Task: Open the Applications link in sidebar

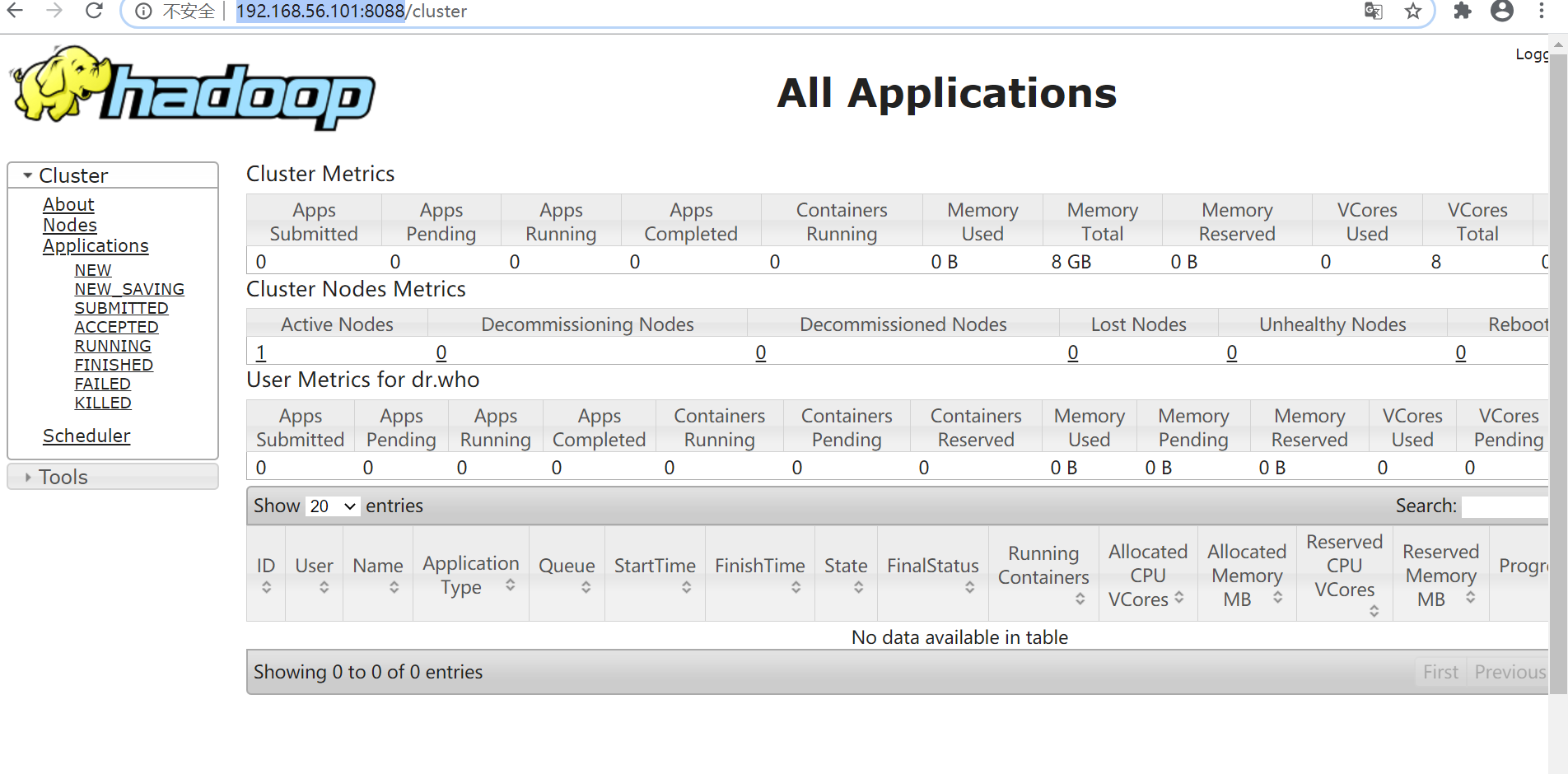Action: [x=96, y=245]
